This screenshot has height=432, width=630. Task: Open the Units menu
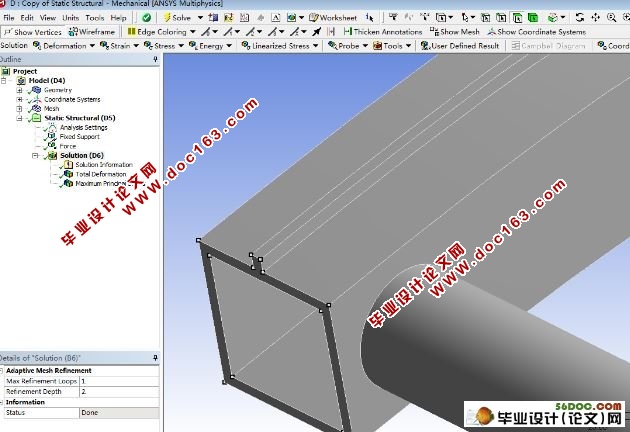70,18
